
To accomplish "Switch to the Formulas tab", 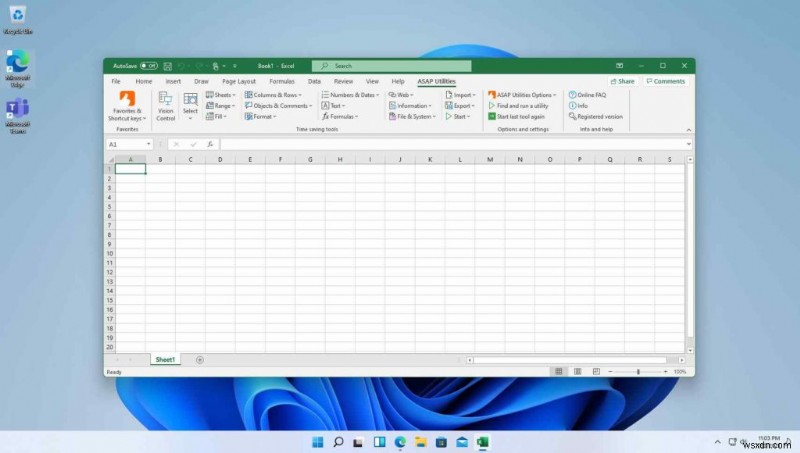I will coord(282,81).
